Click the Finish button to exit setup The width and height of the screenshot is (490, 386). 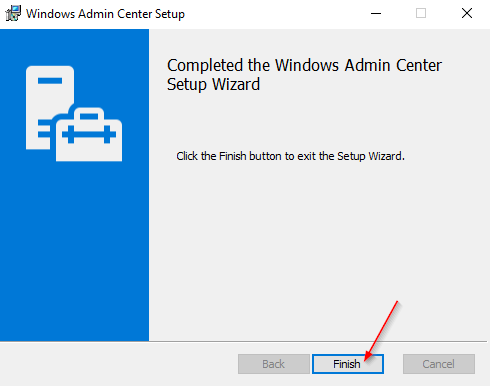point(348,364)
